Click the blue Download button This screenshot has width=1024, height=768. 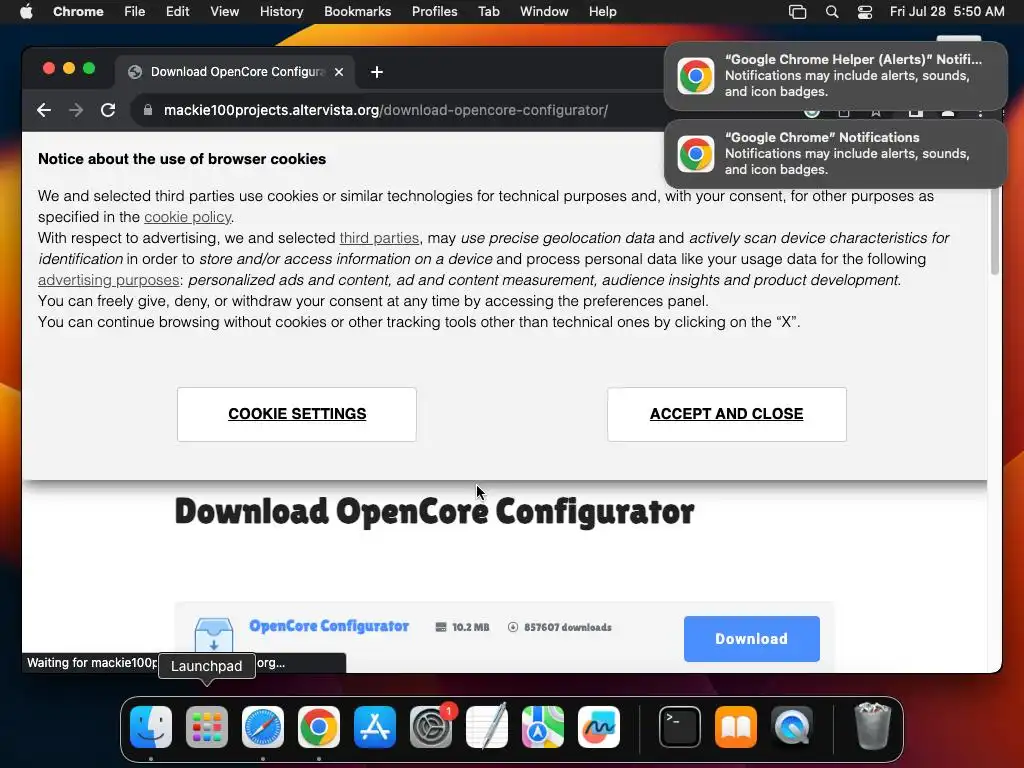[x=752, y=639]
